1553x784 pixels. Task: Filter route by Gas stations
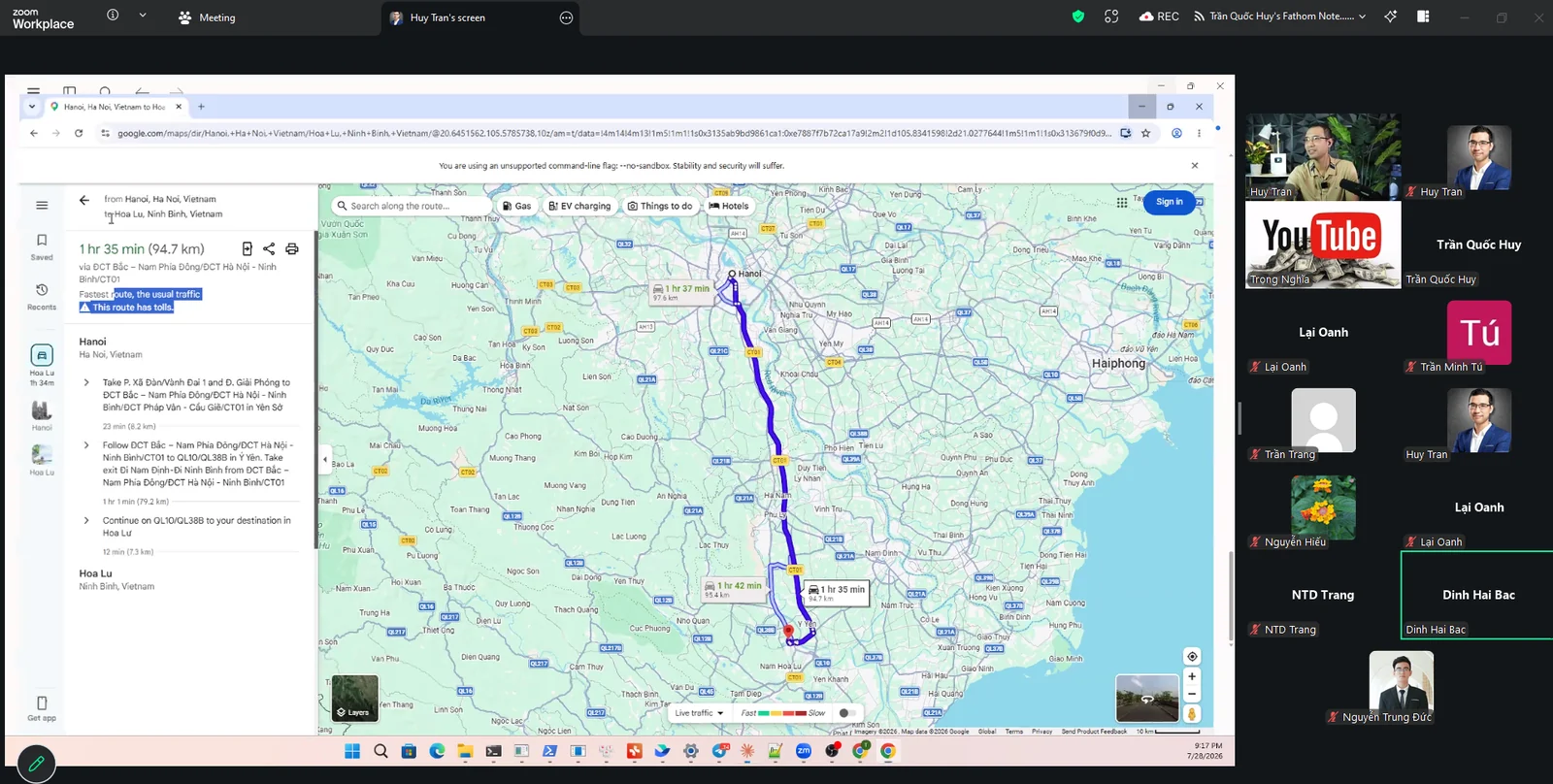[x=516, y=206]
